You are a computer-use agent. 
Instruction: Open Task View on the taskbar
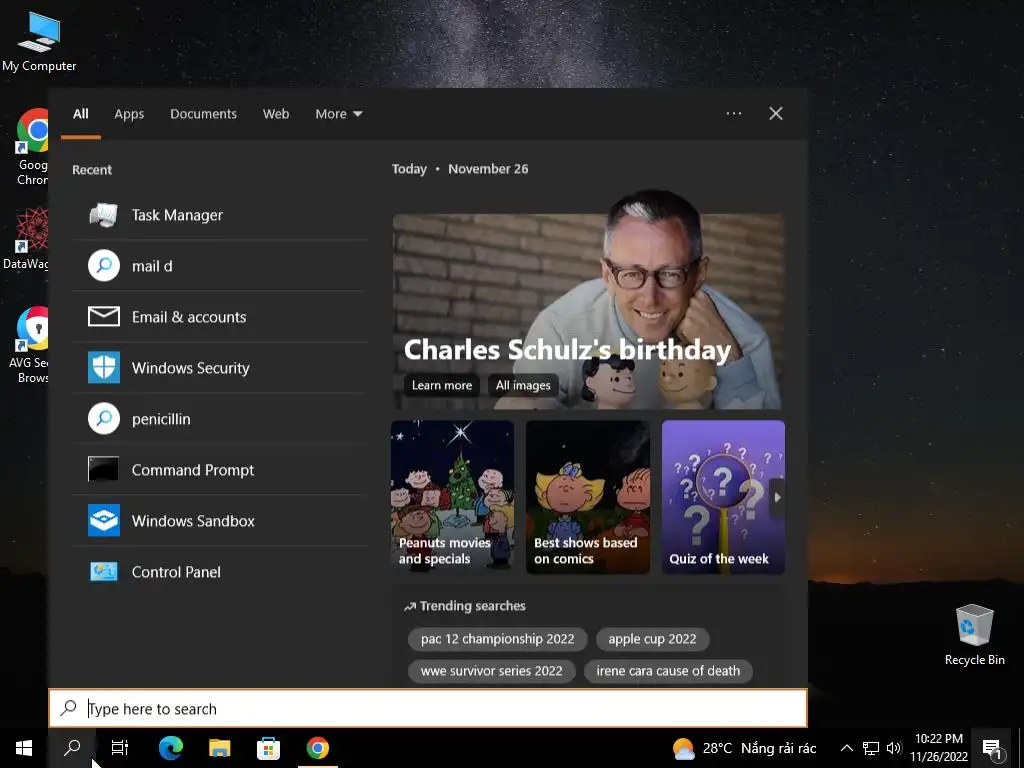pos(120,748)
